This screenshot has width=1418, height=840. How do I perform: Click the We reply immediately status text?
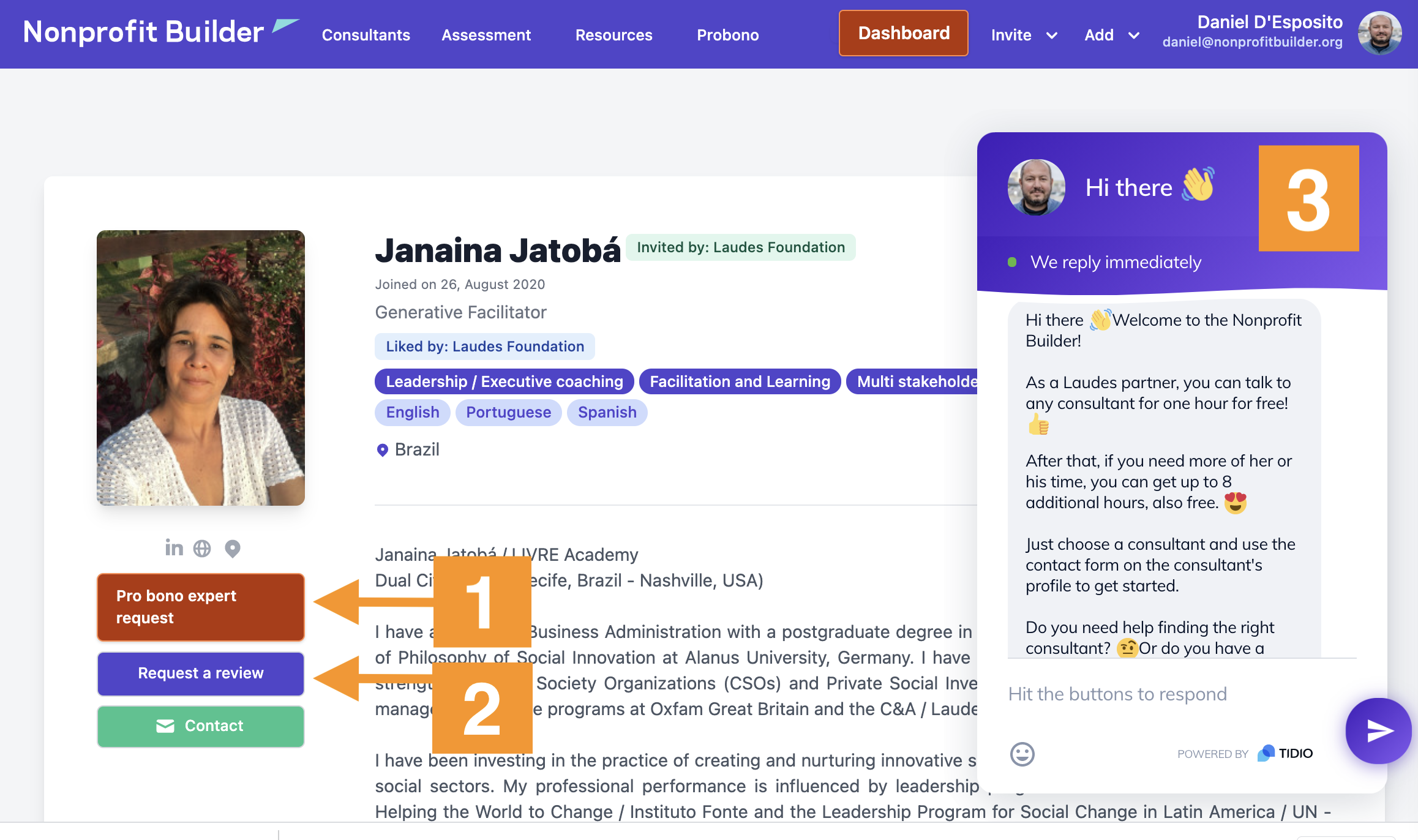[x=1116, y=262]
